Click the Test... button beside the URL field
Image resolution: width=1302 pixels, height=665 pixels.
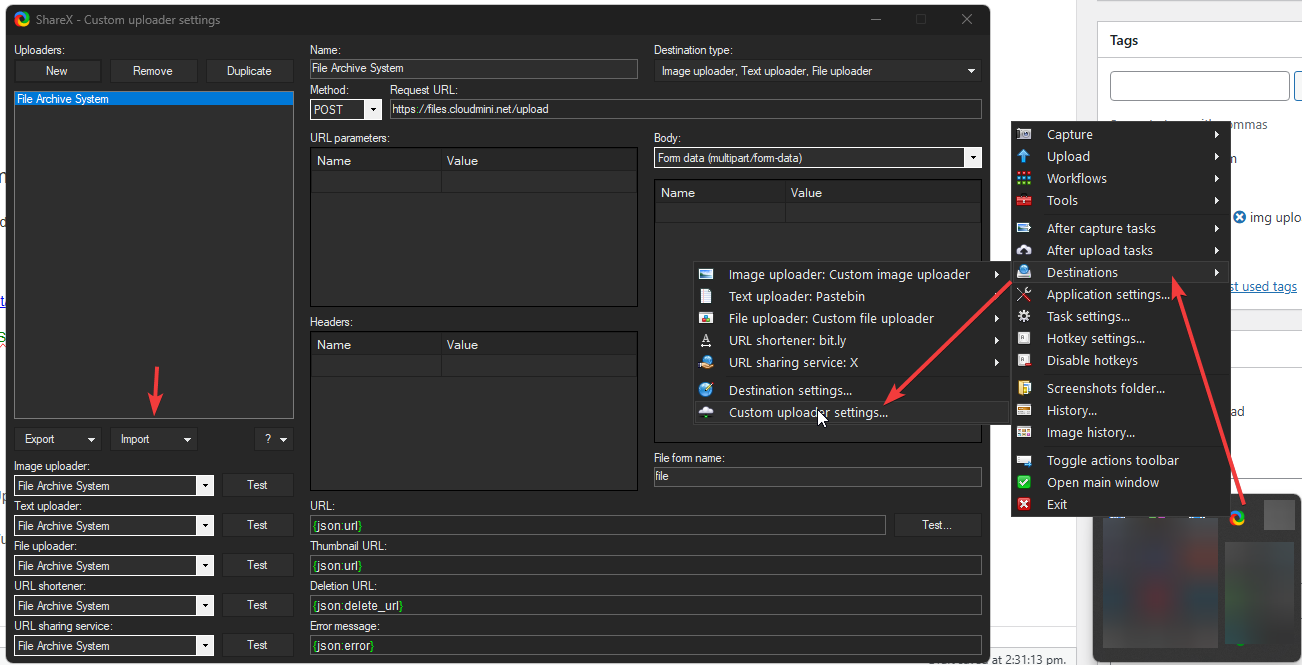pos(937,525)
